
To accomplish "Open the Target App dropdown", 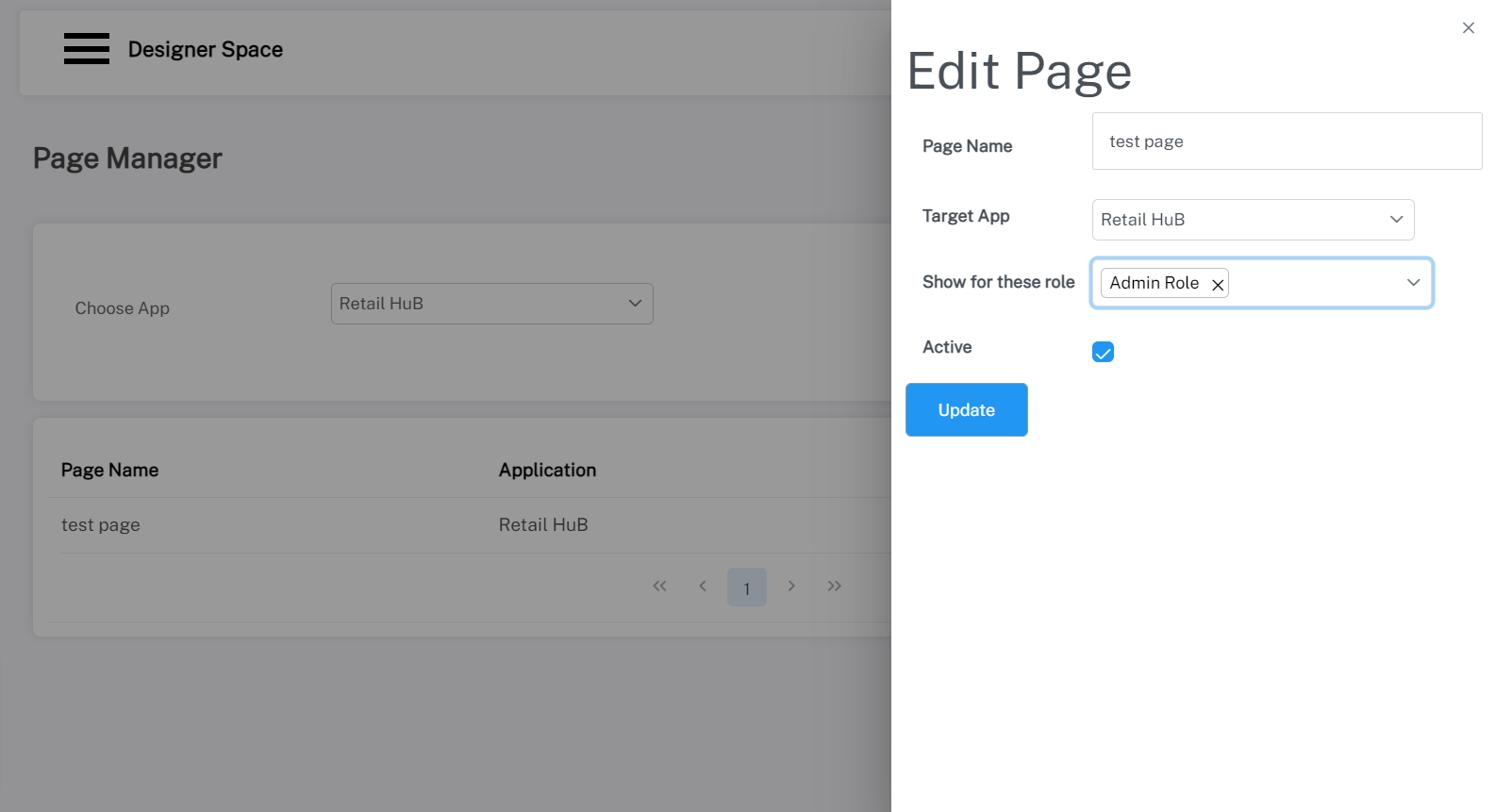I will (x=1252, y=220).
